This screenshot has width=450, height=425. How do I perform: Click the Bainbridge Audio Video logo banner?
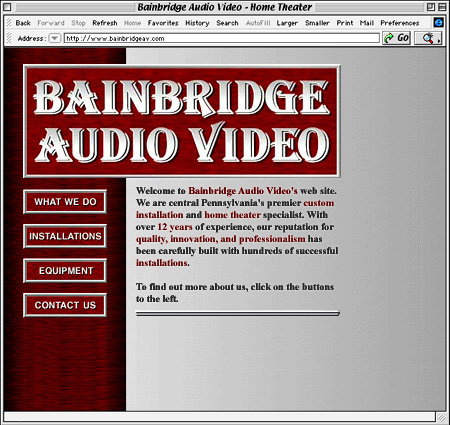tap(182, 121)
